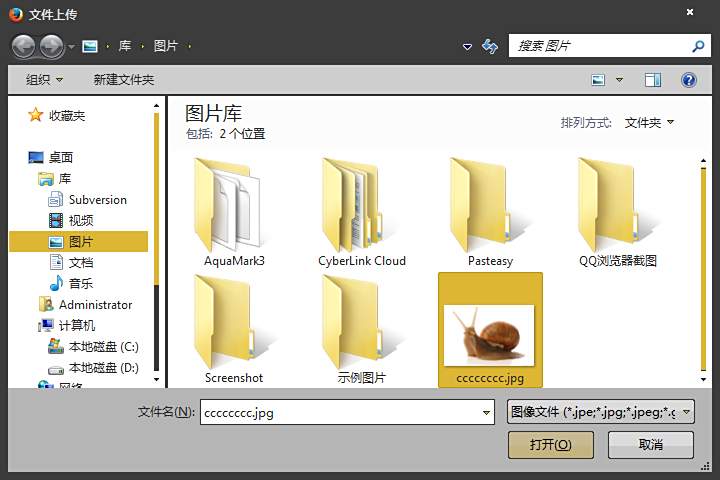The width and height of the screenshot is (720, 480).
Task: Click navigation pane scrollbar down arrow
Action: (x=157, y=379)
